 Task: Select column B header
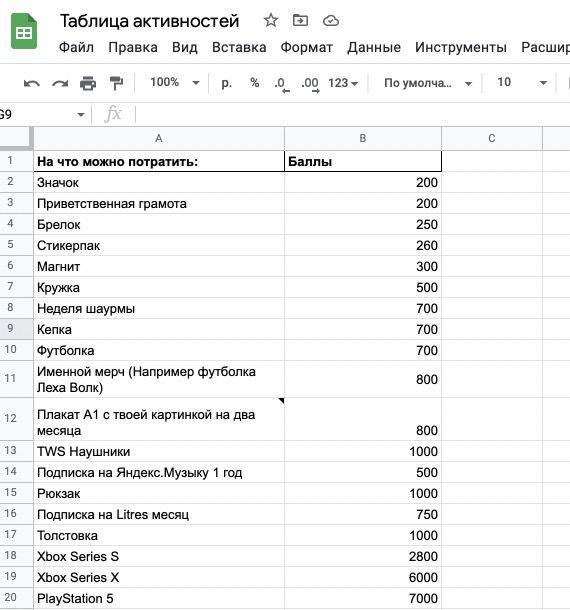point(363,138)
